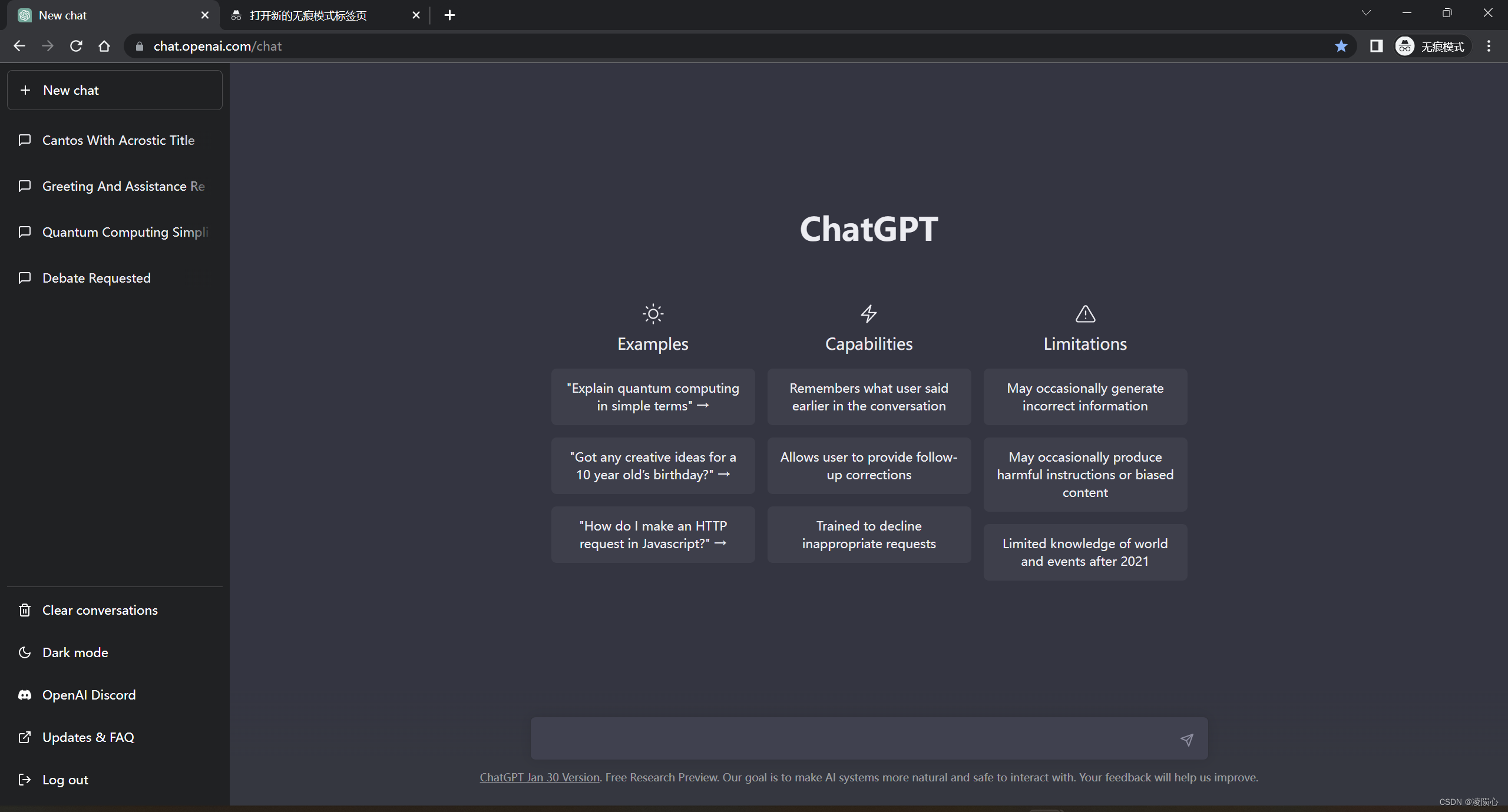Image resolution: width=1508 pixels, height=812 pixels.
Task: Click "Limited knowledge of world" limitation card
Action: 1085,552
